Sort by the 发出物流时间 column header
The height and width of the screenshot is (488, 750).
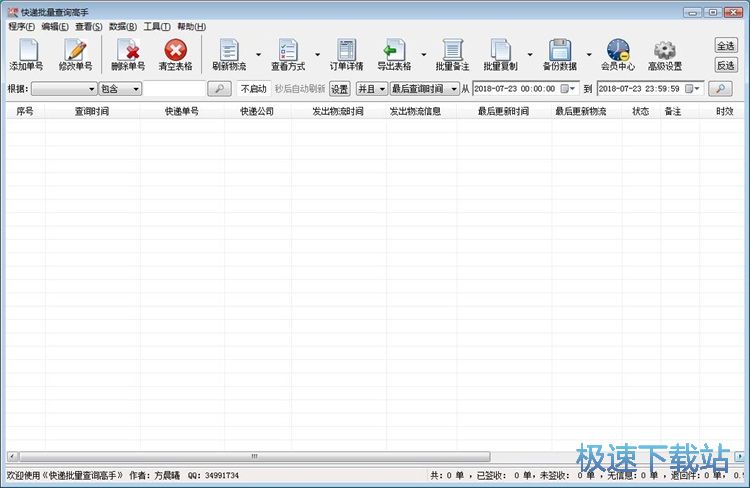(338, 111)
